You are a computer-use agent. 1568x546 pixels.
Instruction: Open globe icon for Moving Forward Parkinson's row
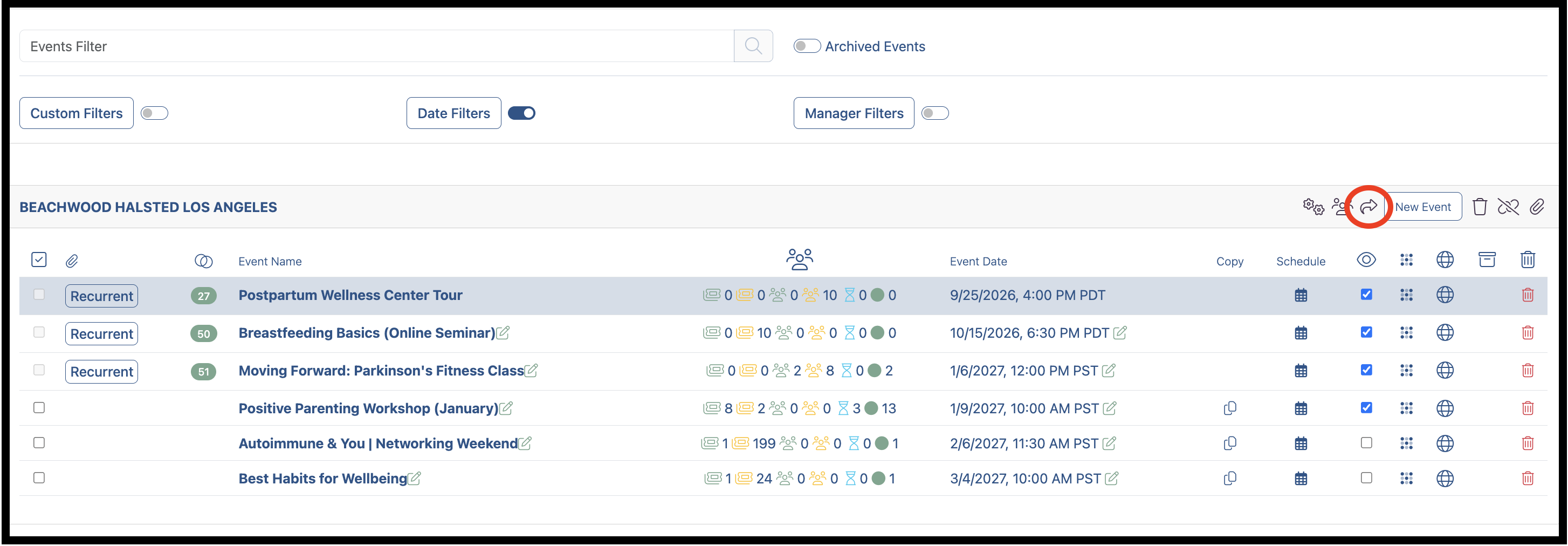coord(1445,370)
